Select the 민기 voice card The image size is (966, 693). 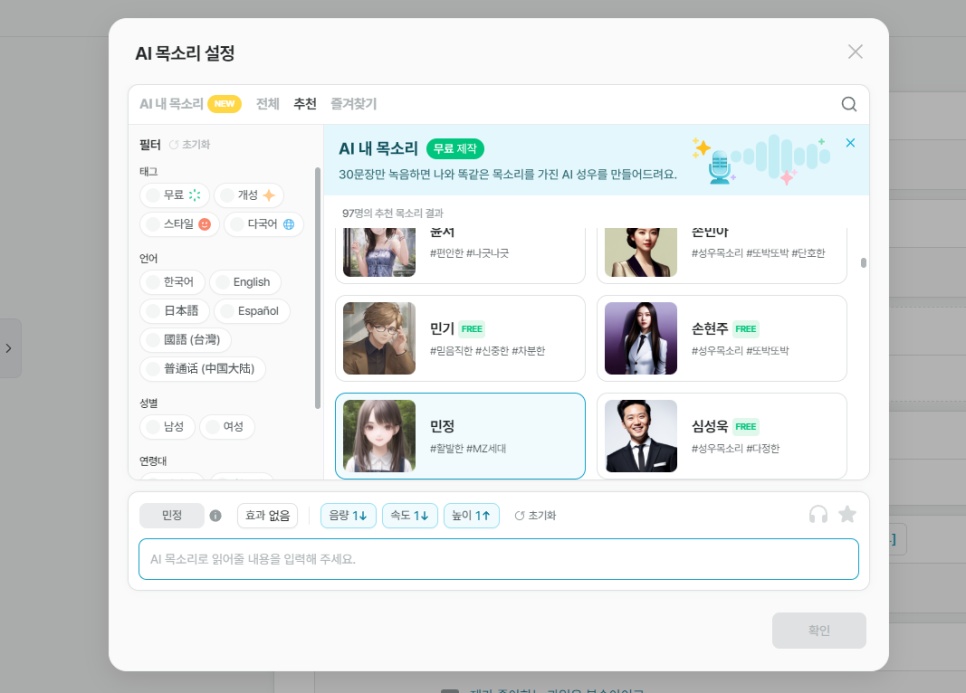[460, 338]
